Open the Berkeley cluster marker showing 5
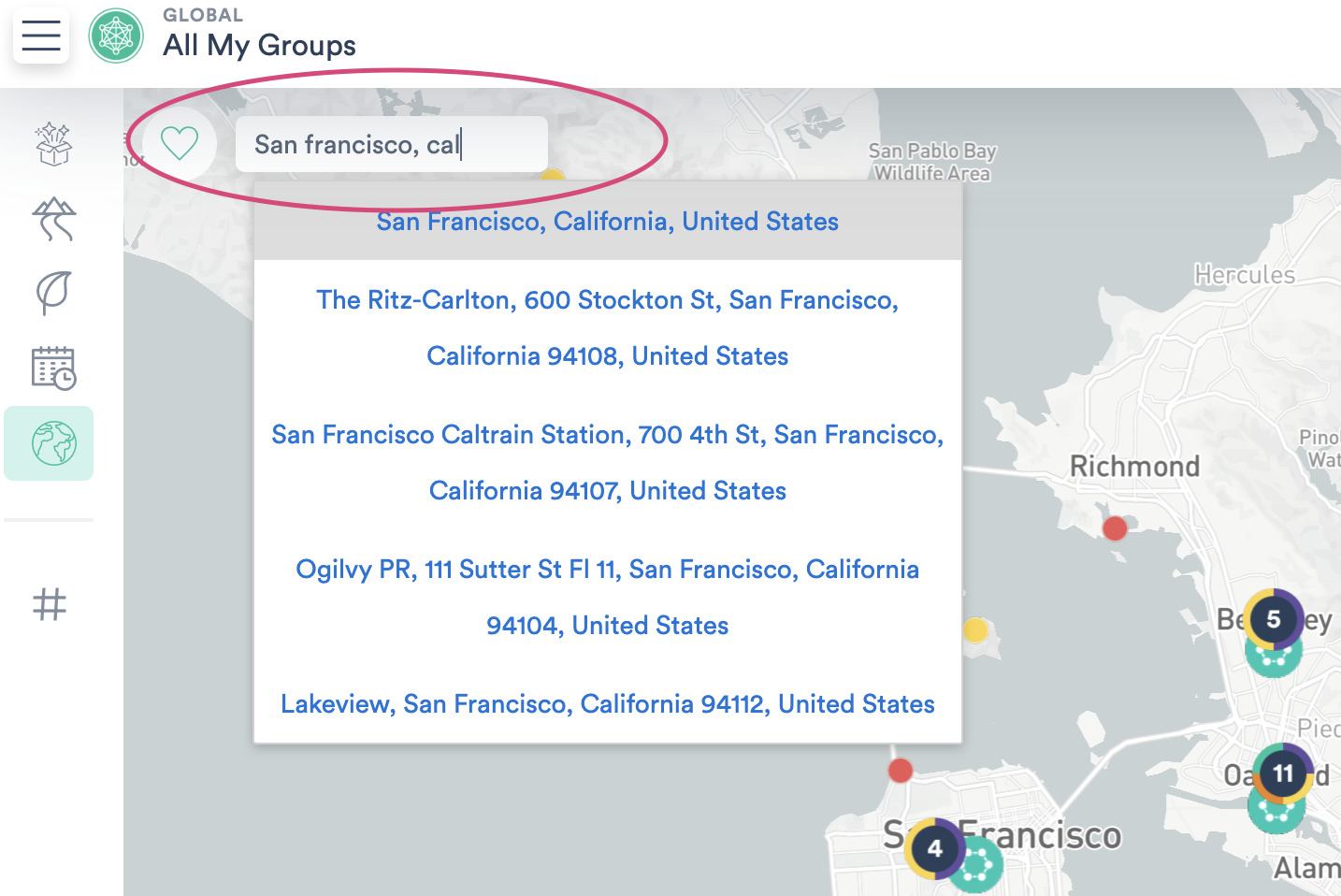The image size is (1341, 896). [1273, 619]
